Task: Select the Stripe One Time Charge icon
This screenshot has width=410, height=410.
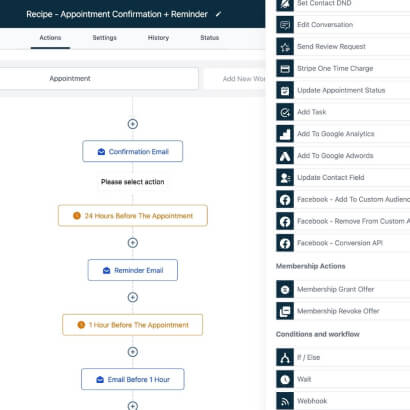Action: [285, 68]
